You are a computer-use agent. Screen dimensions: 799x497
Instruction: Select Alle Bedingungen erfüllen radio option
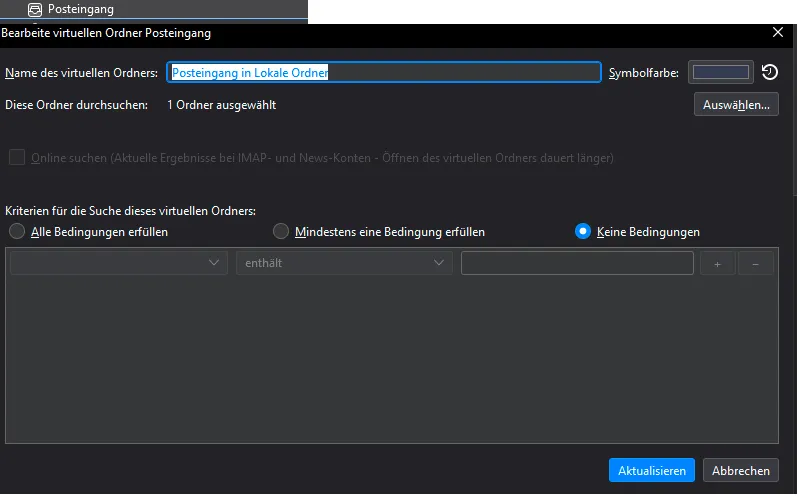point(17,231)
